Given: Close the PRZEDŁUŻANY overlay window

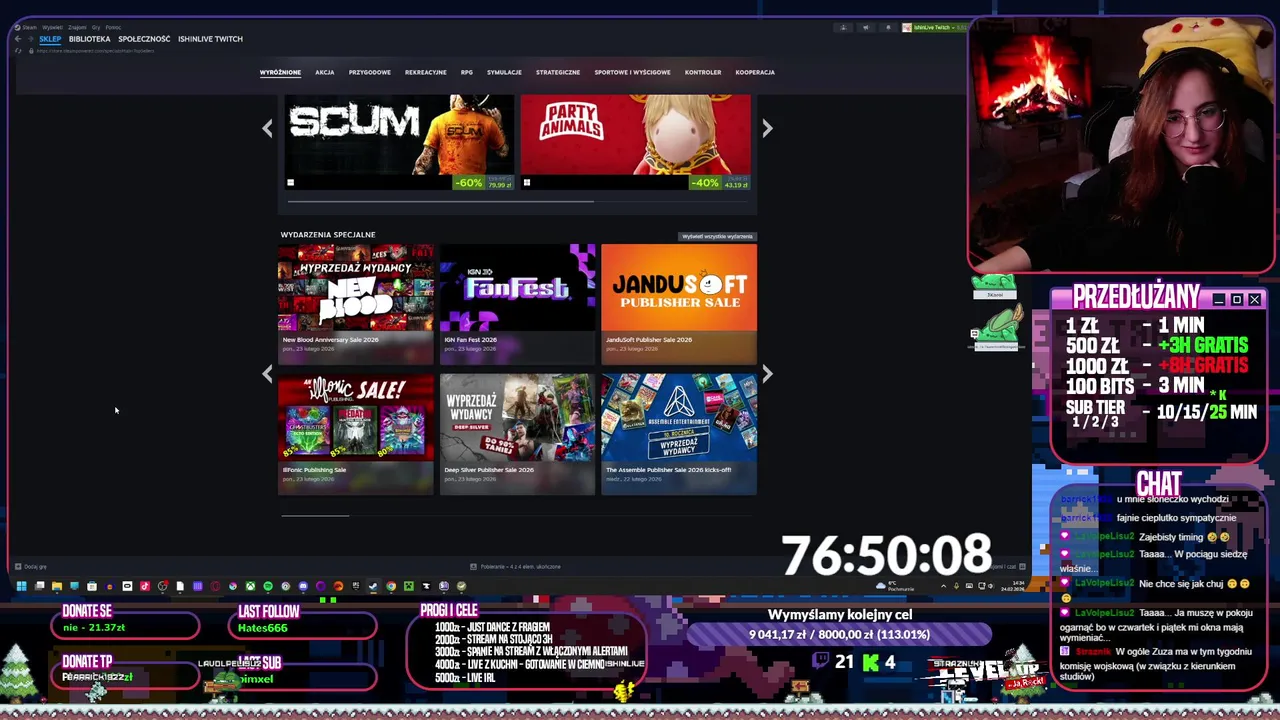Looking at the screenshot, I should pyautogui.click(x=1254, y=300).
